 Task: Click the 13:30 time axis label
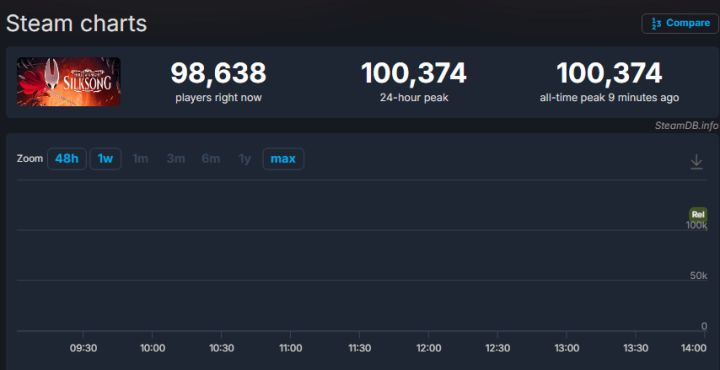636,348
